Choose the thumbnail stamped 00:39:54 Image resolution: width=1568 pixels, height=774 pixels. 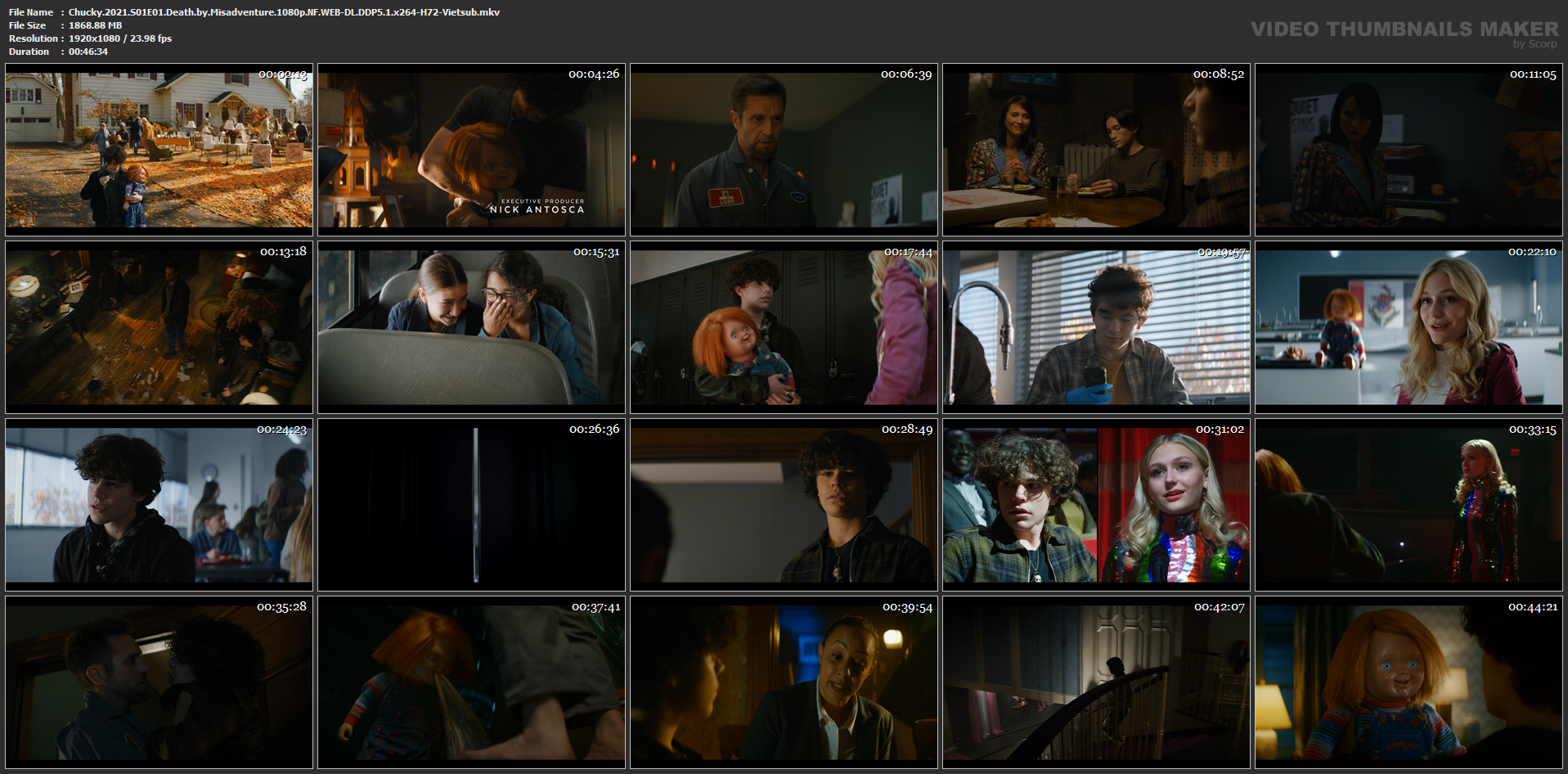click(x=784, y=682)
